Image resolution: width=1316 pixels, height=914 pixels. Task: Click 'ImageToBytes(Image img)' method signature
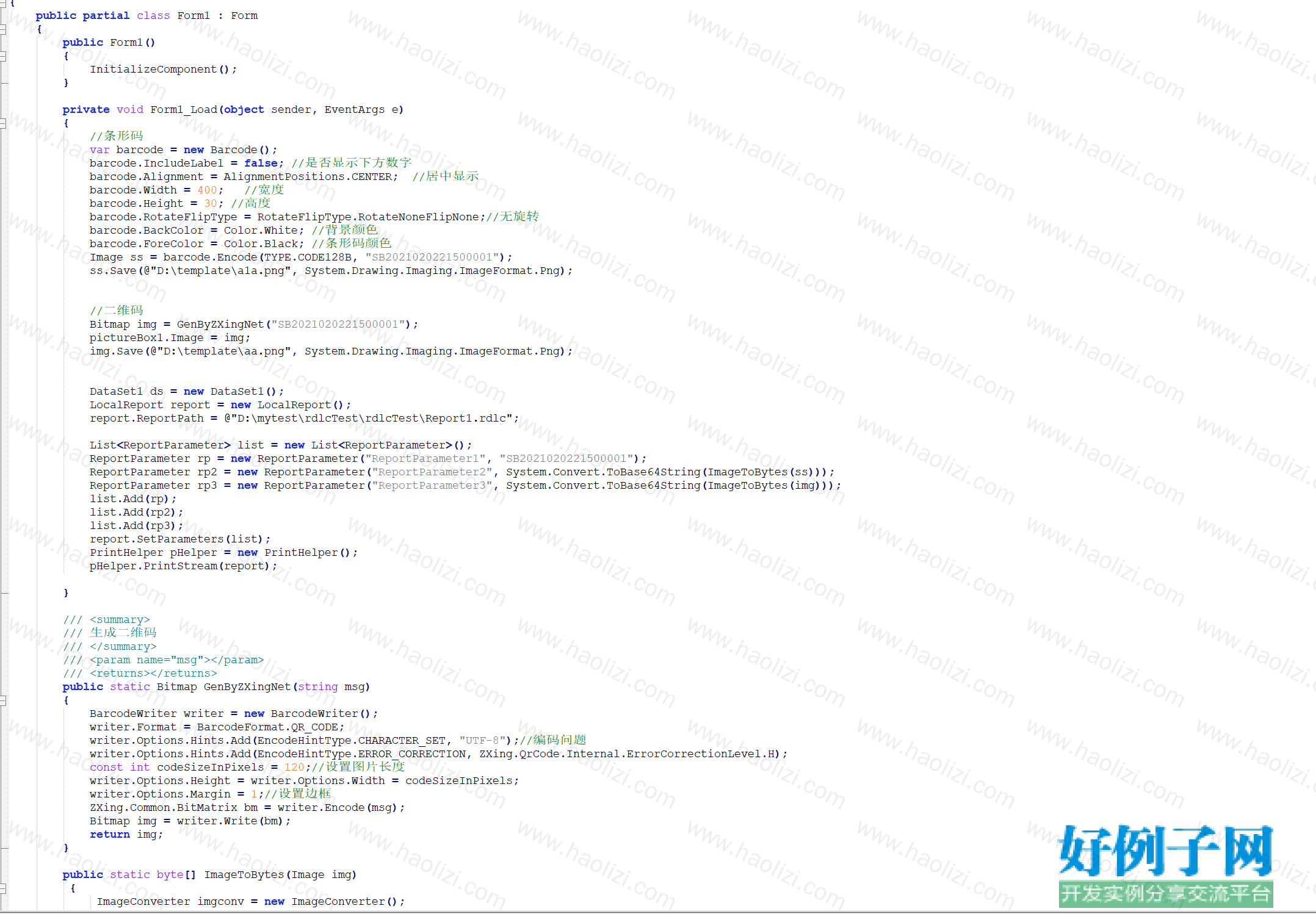tap(280, 874)
